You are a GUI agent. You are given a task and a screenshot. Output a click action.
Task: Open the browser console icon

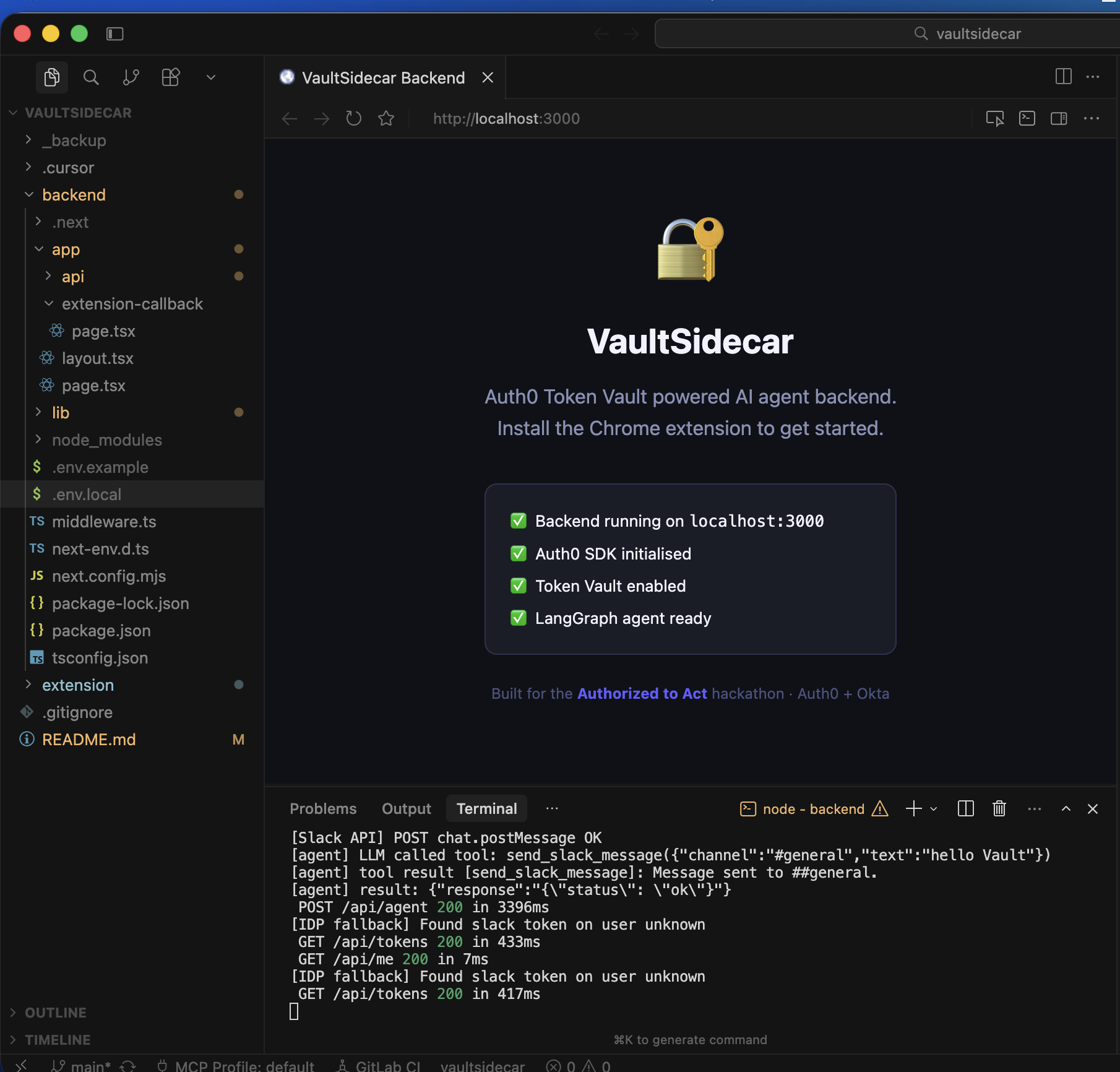tap(1027, 118)
